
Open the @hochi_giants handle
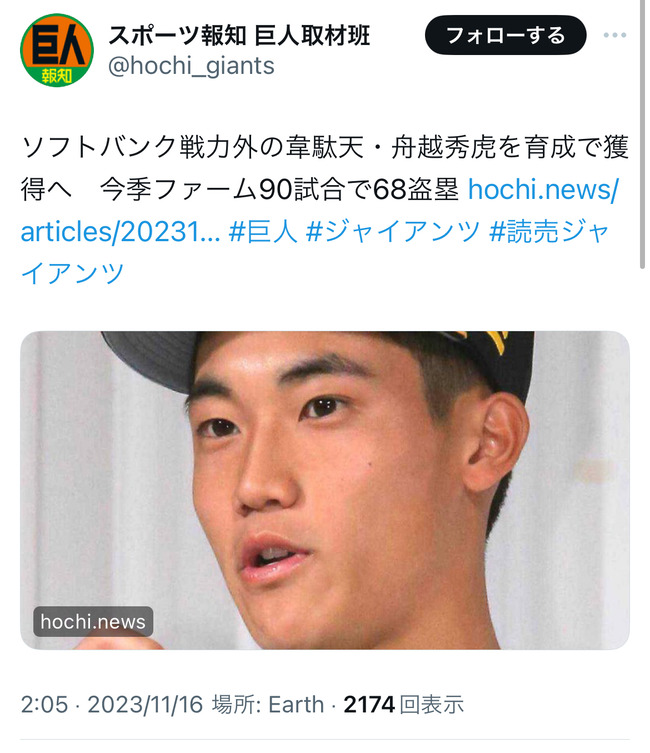191,66
